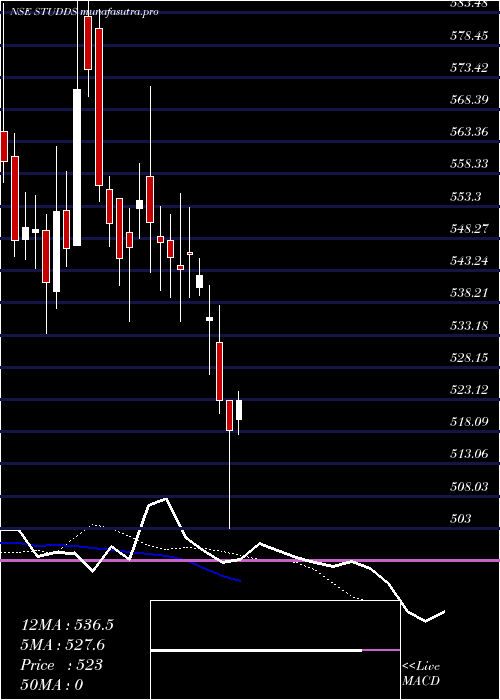This screenshot has width=500, height=700.
Task: Click the 563.36 price axis label
Action: click(x=469, y=132)
